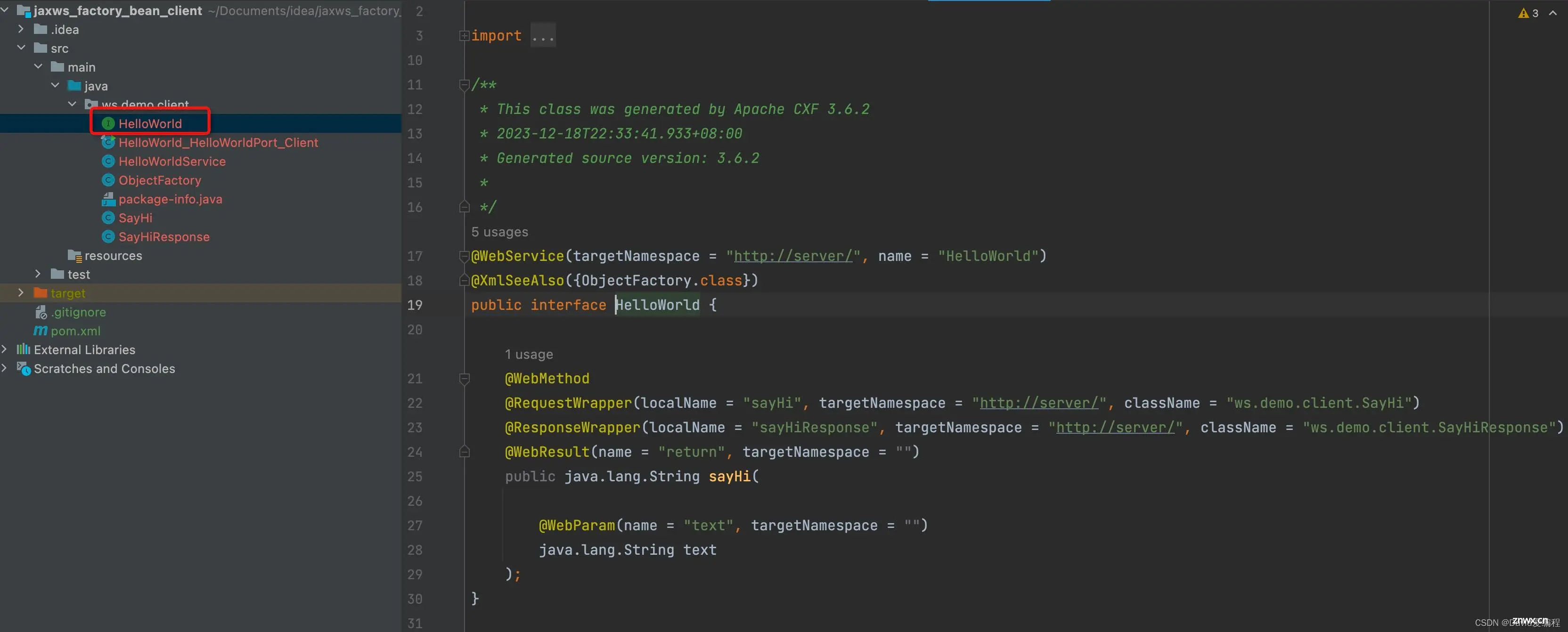Fold the Javadoc comment at line 11
The height and width of the screenshot is (632, 1568).
tap(464, 85)
